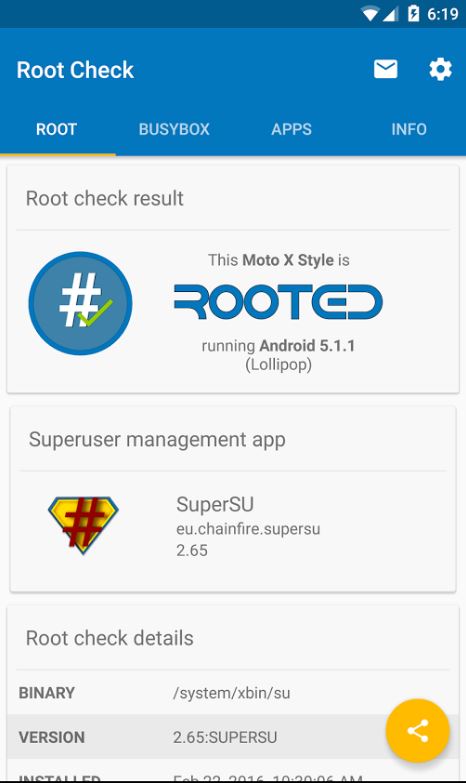Tap the eu.chainfire.supersu package name
466x783 pixels.
(248, 529)
